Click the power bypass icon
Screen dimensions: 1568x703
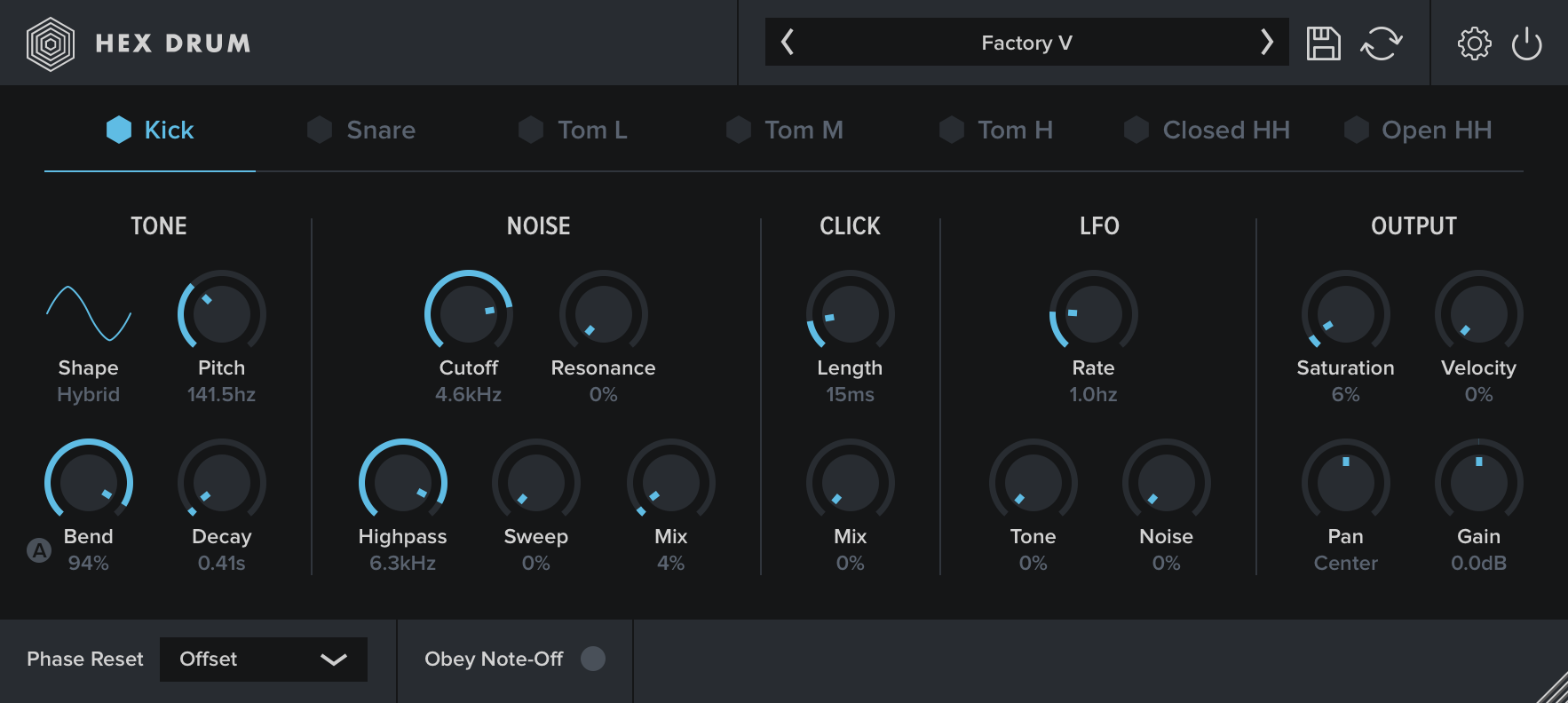click(x=1526, y=43)
